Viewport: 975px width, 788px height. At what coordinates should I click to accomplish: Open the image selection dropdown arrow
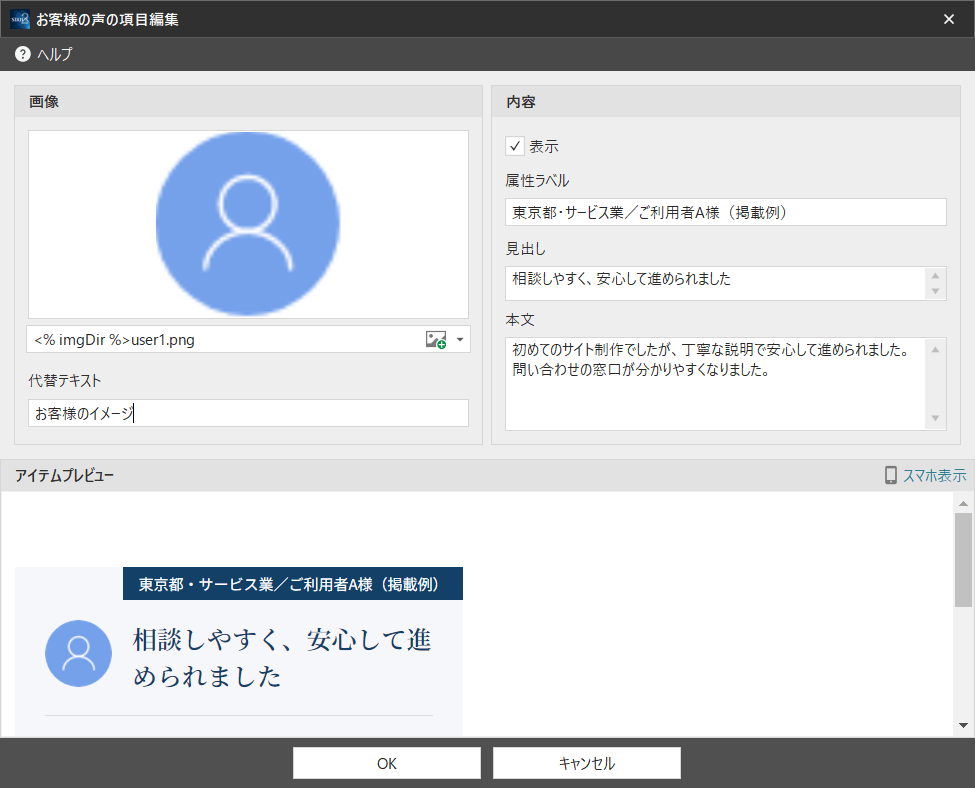click(460, 340)
